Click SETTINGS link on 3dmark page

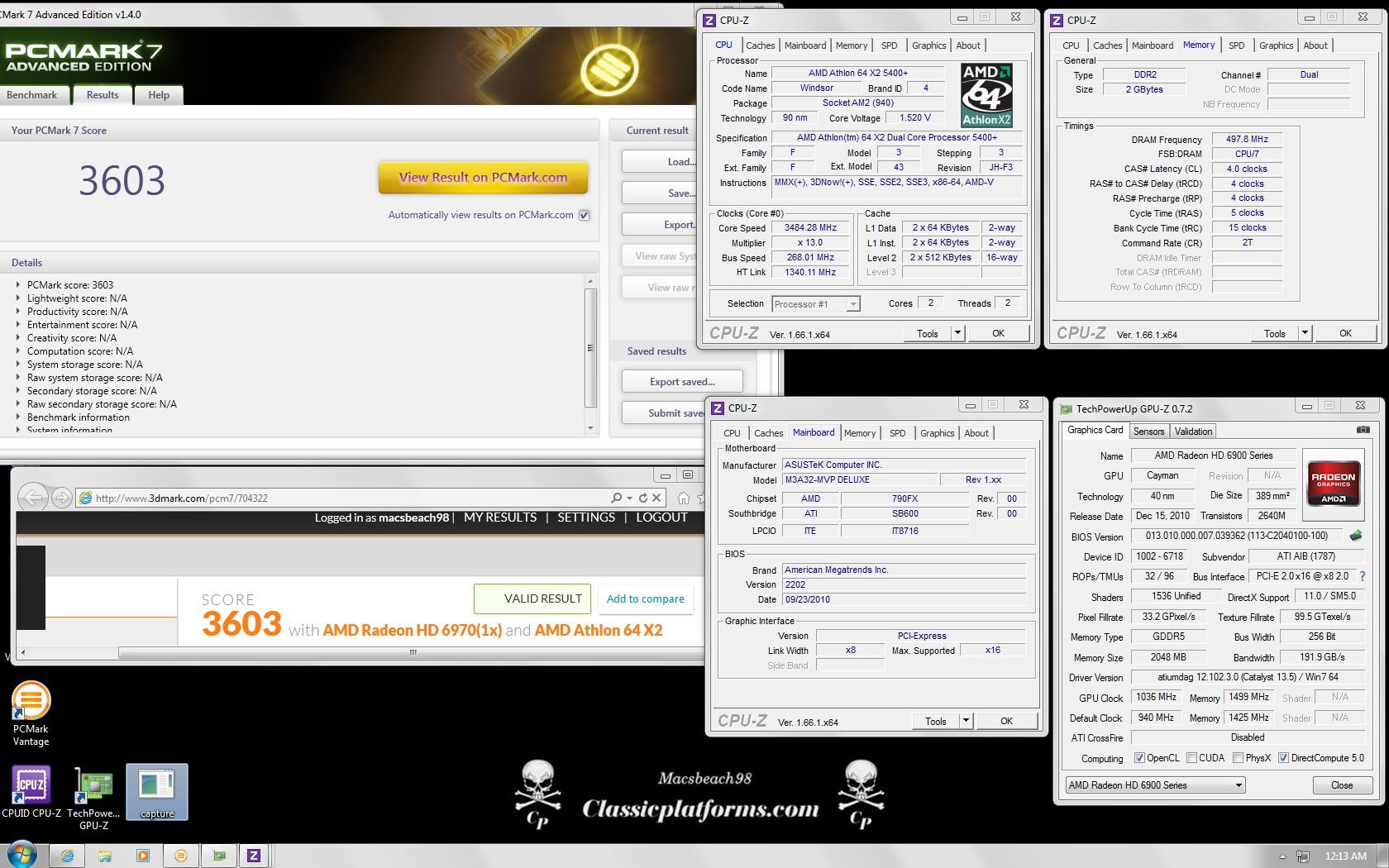(x=586, y=517)
